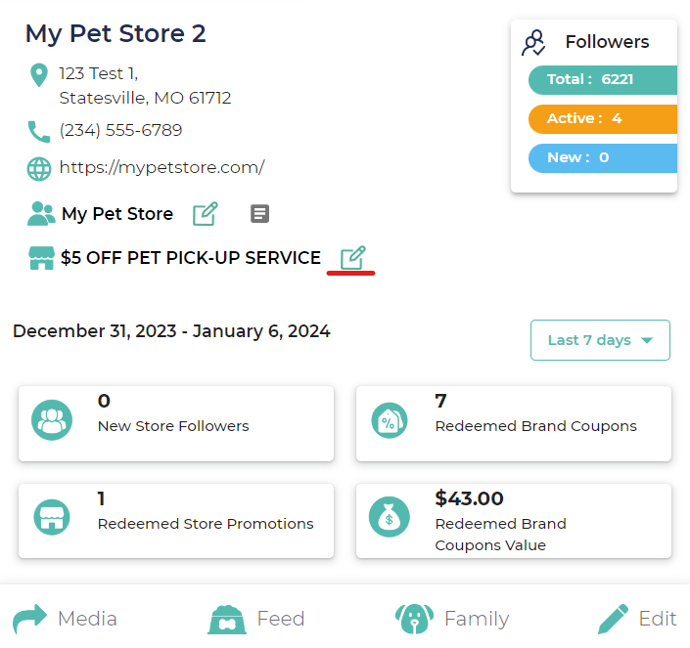Open the document icon beside My Pet Store
This screenshot has height=648, width=690.
(259, 213)
